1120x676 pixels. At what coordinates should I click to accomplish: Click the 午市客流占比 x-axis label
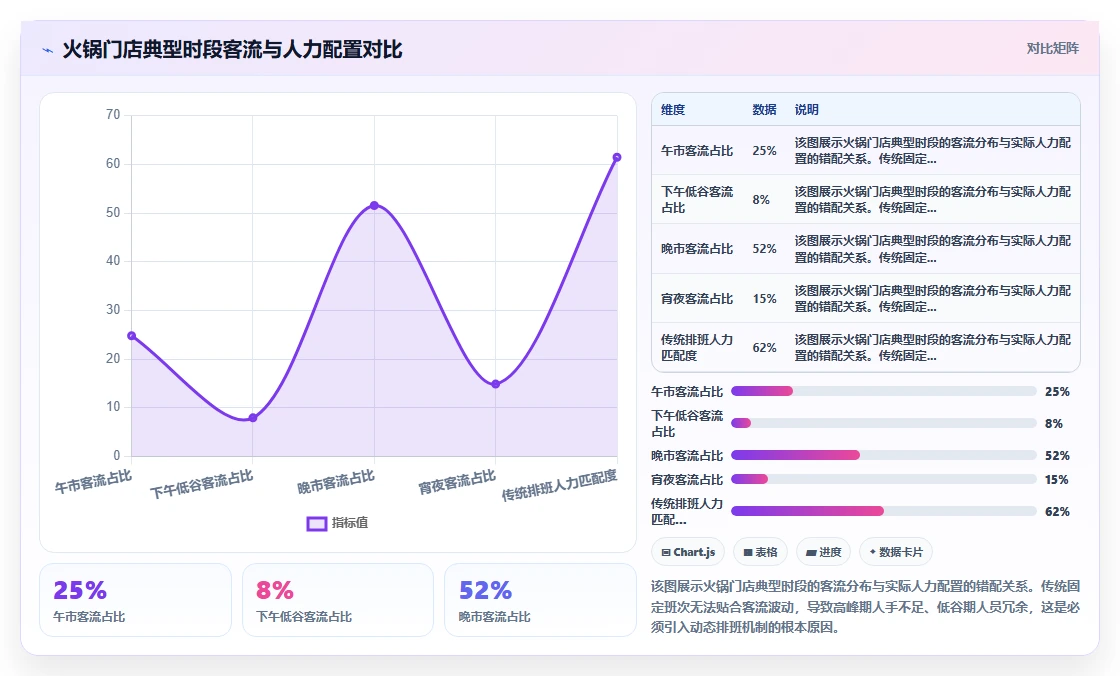94,482
